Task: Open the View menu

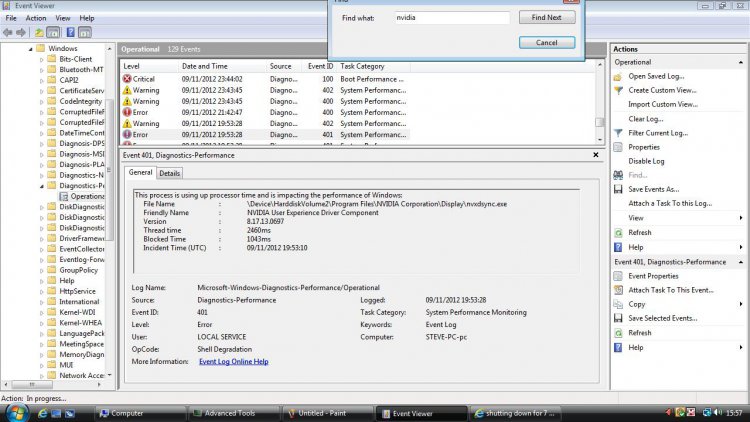Action: click(x=63, y=18)
